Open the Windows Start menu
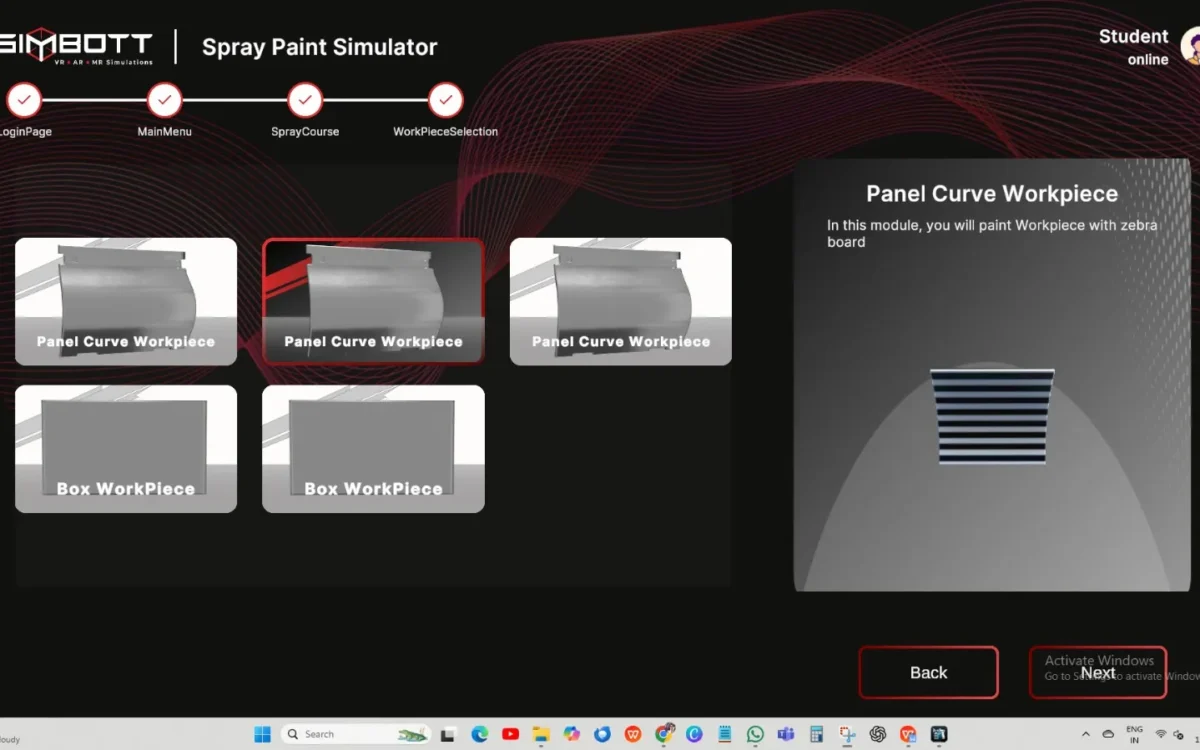This screenshot has width=1200, height=750. [x=262, y=733]
